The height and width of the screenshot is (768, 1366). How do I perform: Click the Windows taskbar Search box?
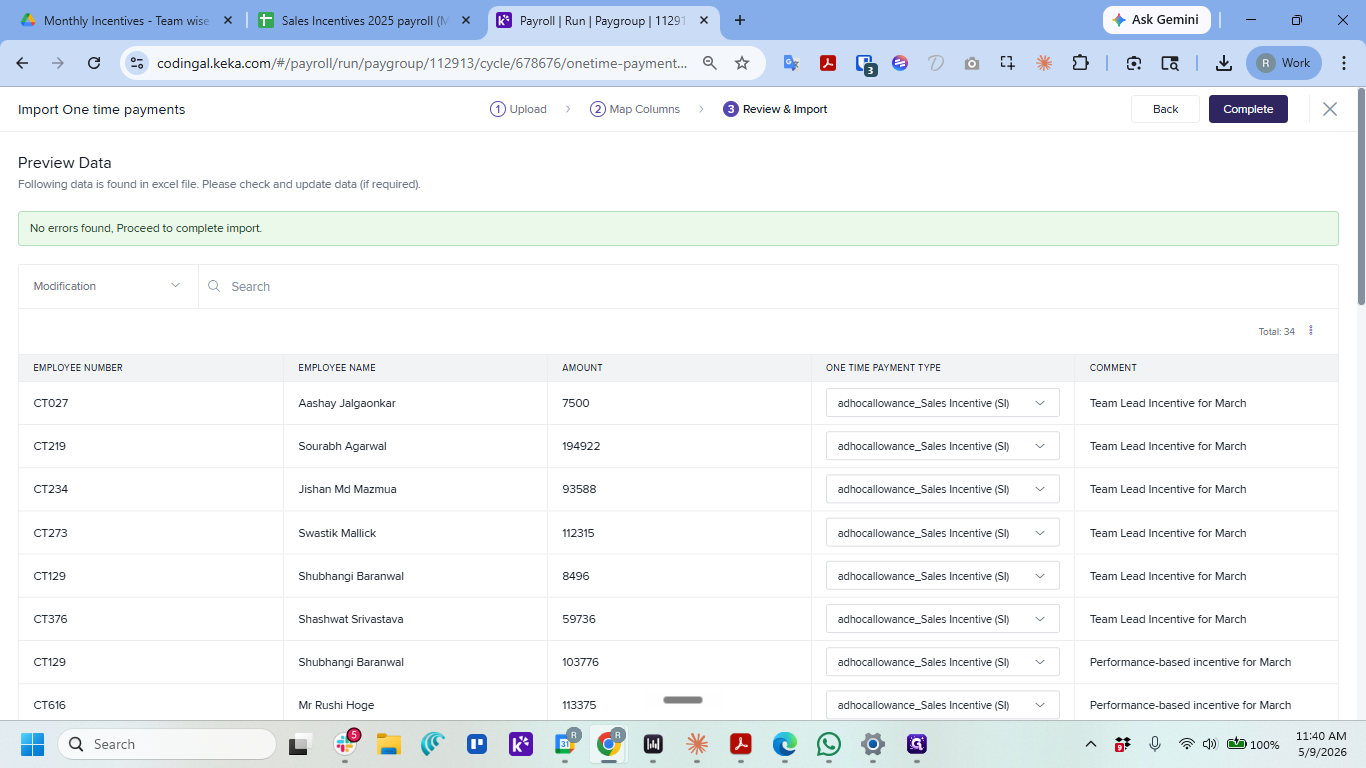pyautogui.click(x=167, y=744)
